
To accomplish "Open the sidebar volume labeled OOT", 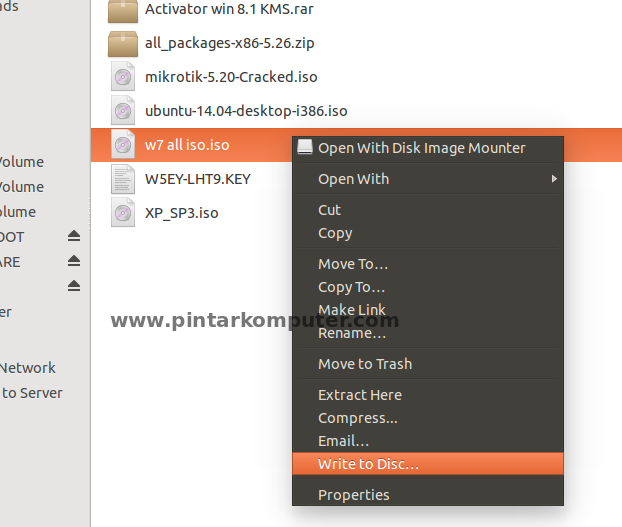I will point(12,237).
